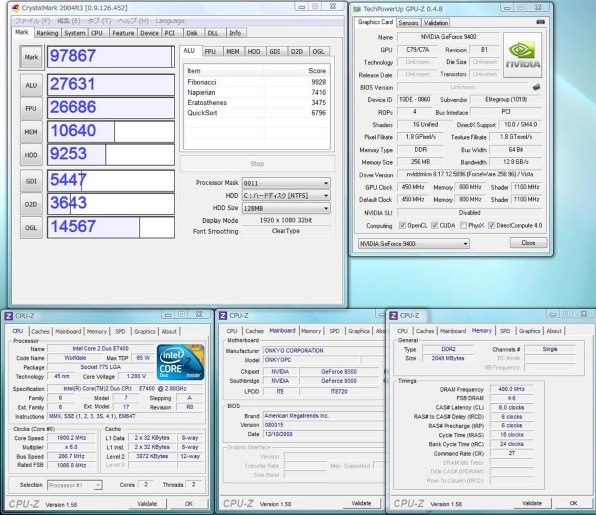
Task: Open the NVIDIA GeForce 9400 GPU selector dropdown
Action: point(414,244)
